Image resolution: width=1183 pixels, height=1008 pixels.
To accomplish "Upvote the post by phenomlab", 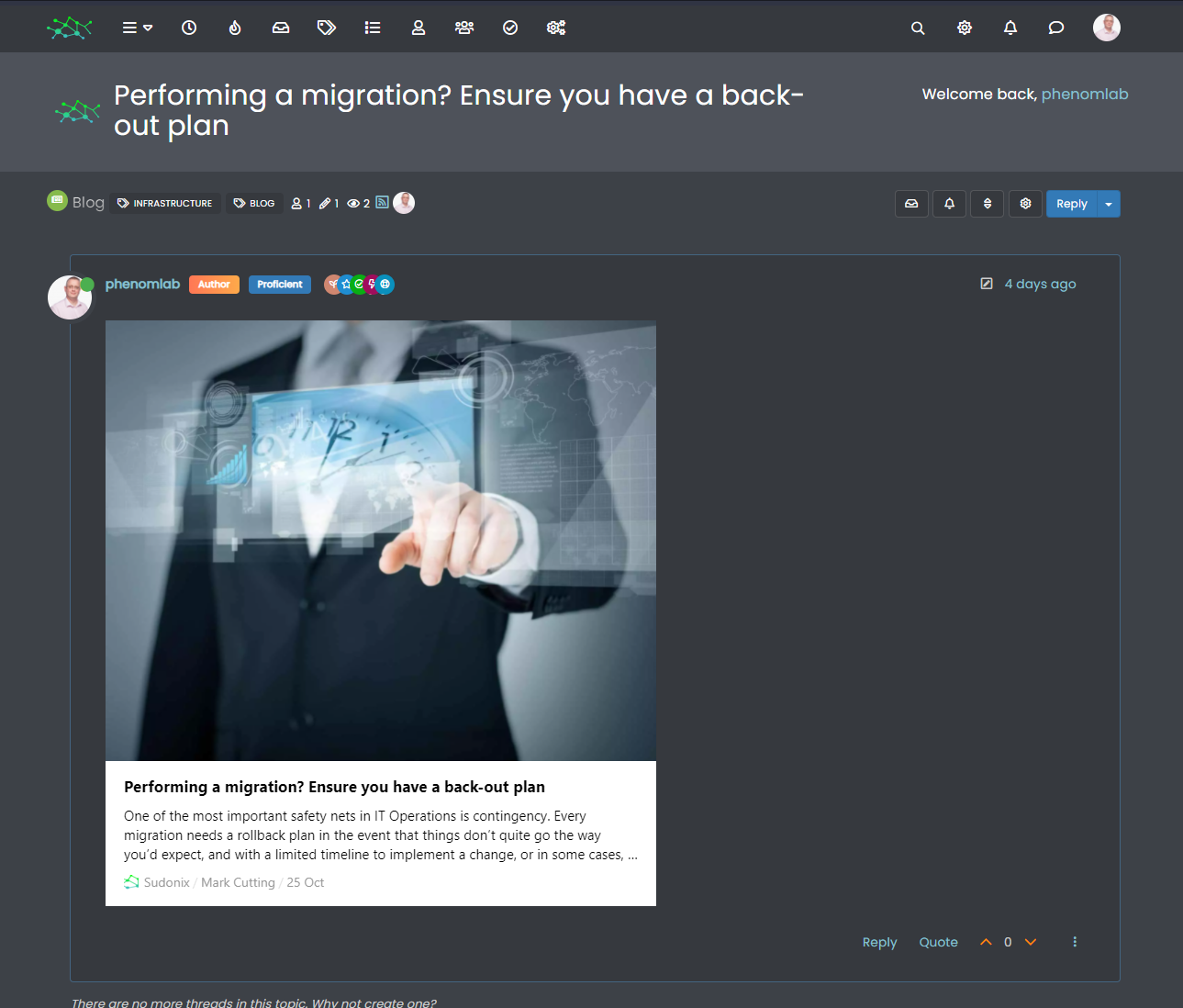I will pyautogui.click(x=986, y=942).
